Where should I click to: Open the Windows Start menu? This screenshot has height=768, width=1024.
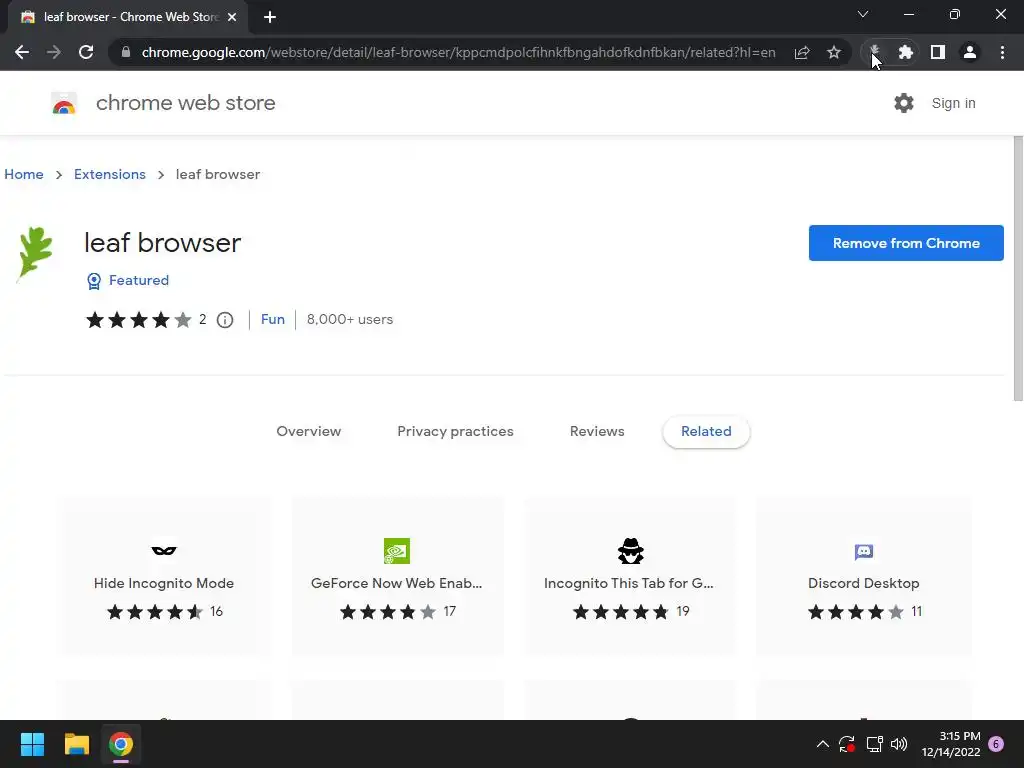pos(32,744)
